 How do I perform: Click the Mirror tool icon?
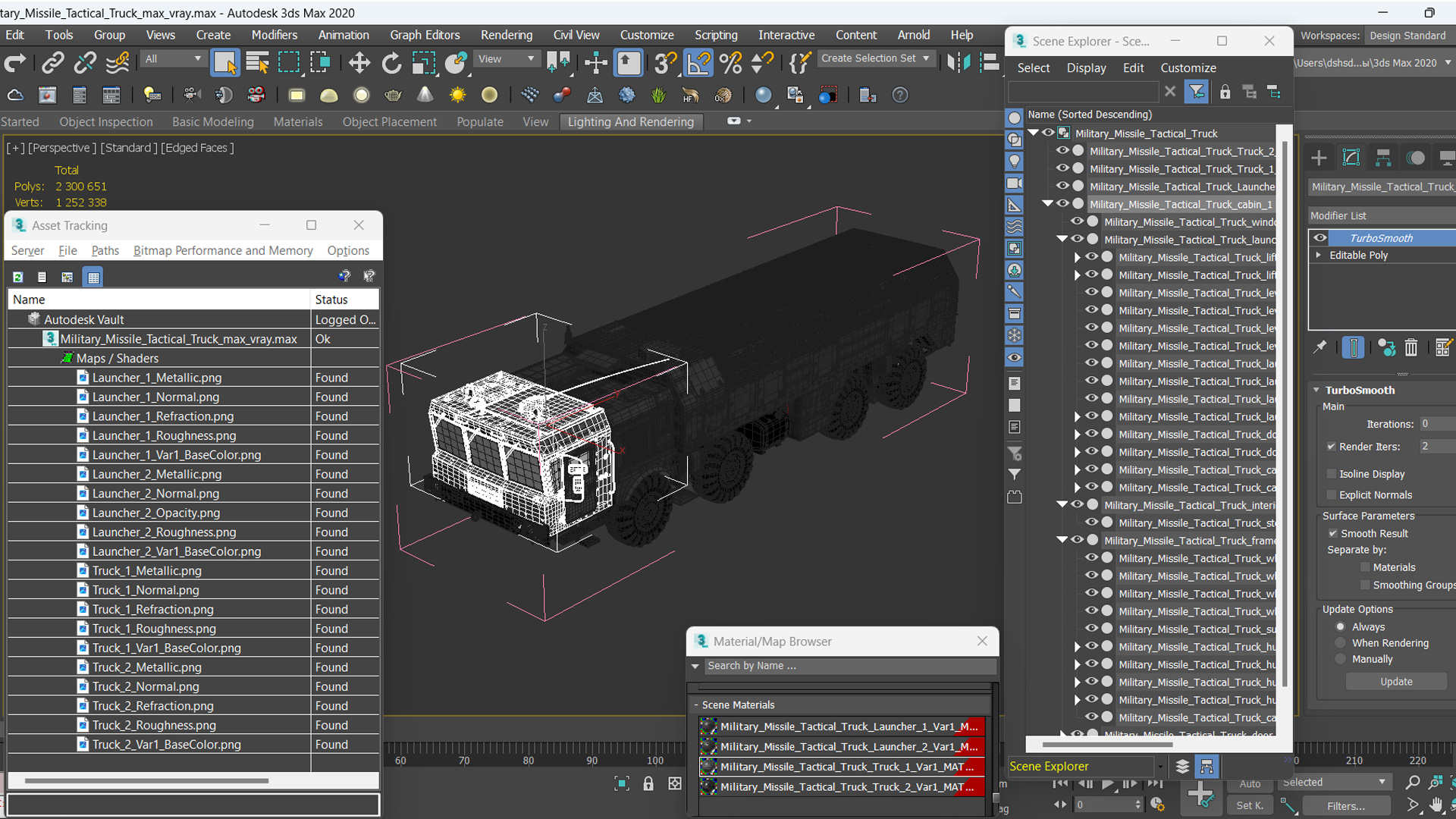958,63
